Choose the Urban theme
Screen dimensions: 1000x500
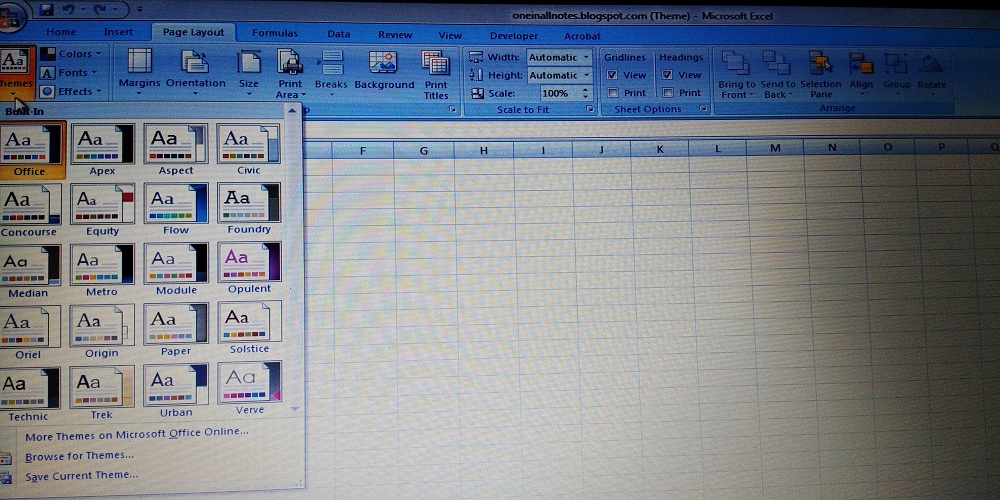pos(176,390)
